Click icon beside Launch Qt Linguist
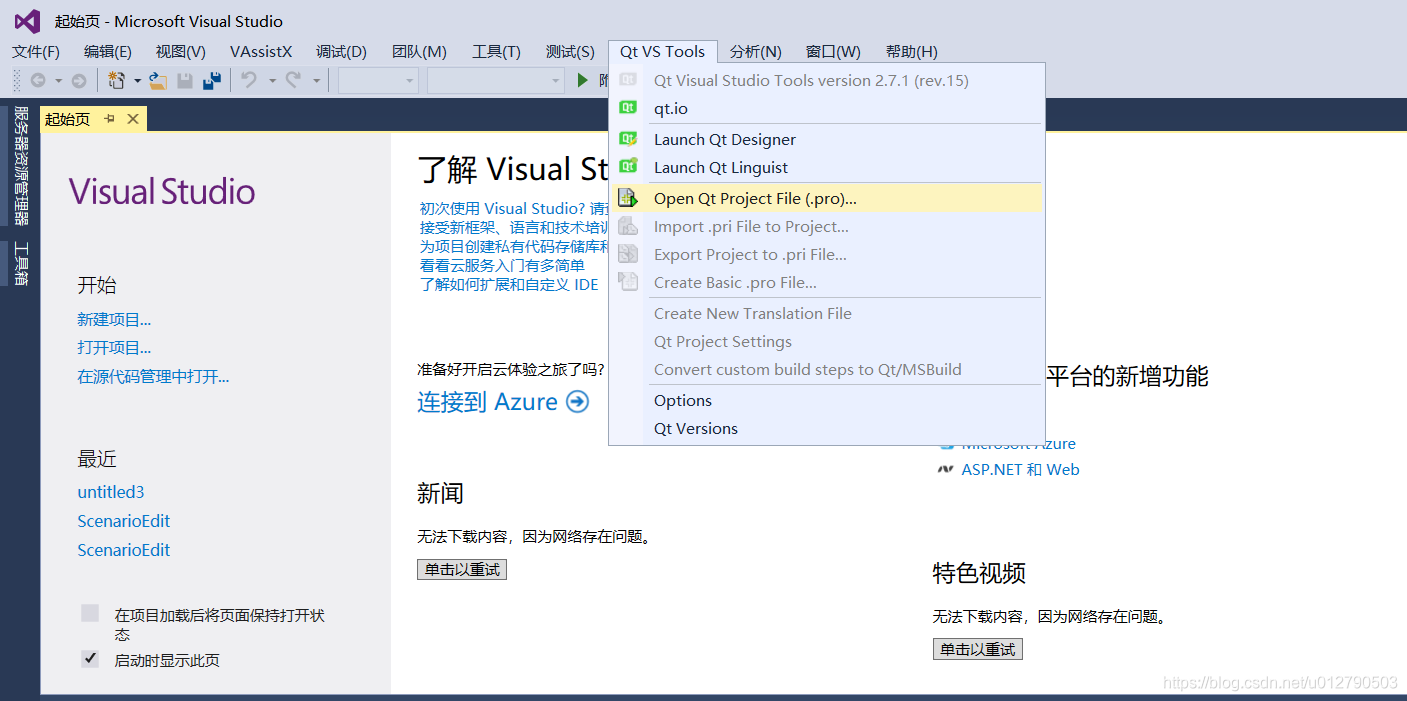This screenshot has height=701, width=1407. tap(628, 167)
